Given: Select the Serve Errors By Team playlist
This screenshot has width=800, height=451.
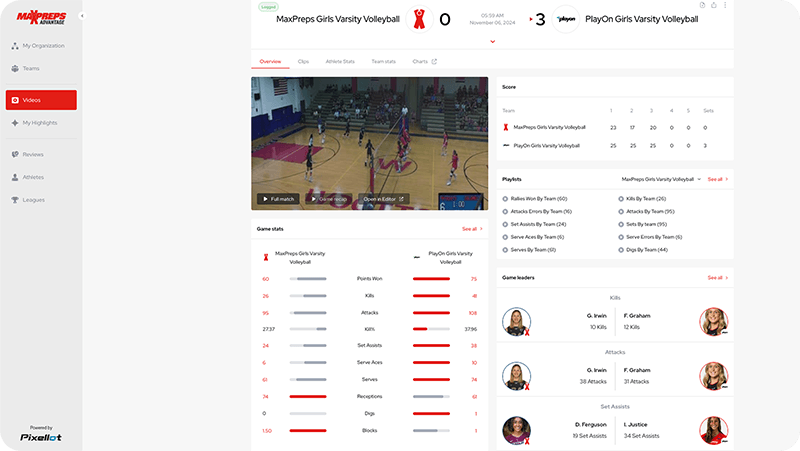Looking at the screenshot, I should click(650, 237).
